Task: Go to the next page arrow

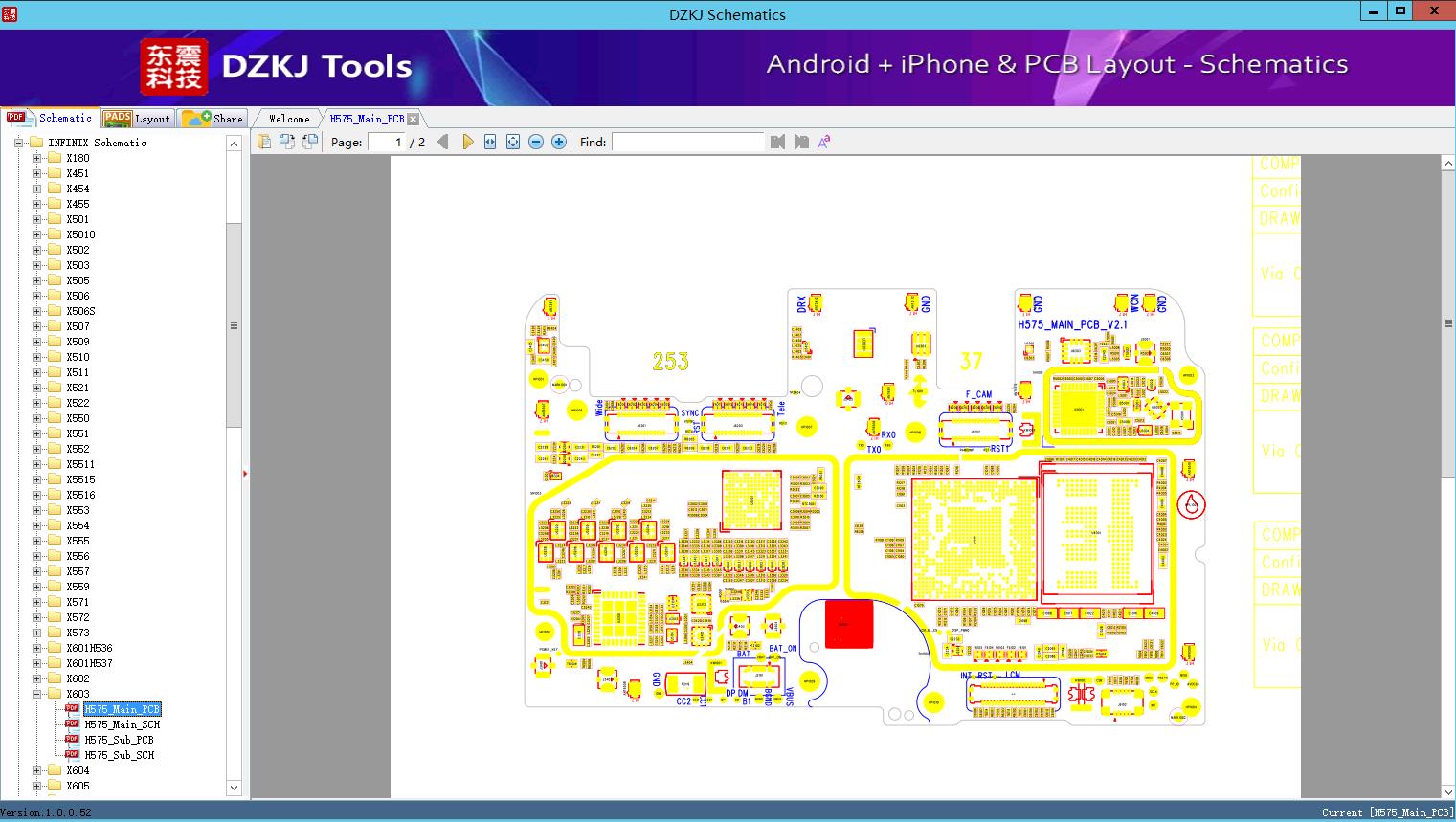Action: (467, 142)
